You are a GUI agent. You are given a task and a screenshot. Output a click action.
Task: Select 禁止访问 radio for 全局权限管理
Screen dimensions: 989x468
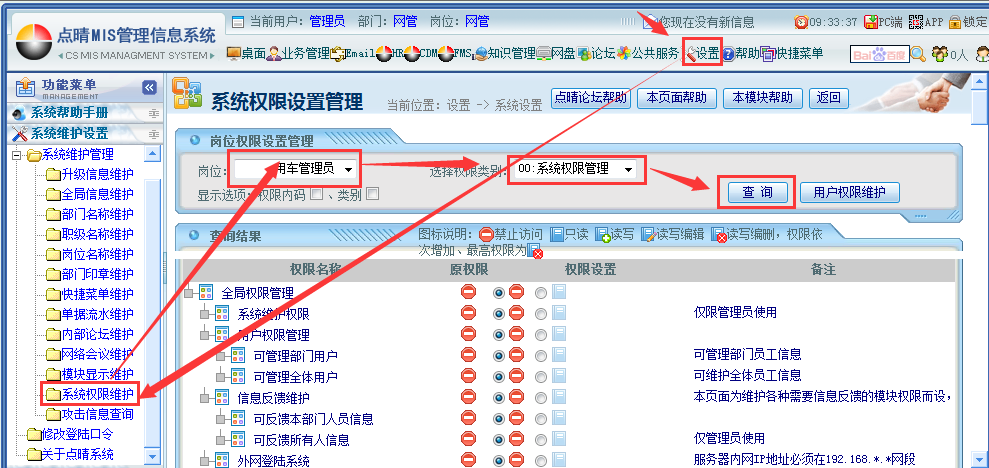click(x=499, y=292)
